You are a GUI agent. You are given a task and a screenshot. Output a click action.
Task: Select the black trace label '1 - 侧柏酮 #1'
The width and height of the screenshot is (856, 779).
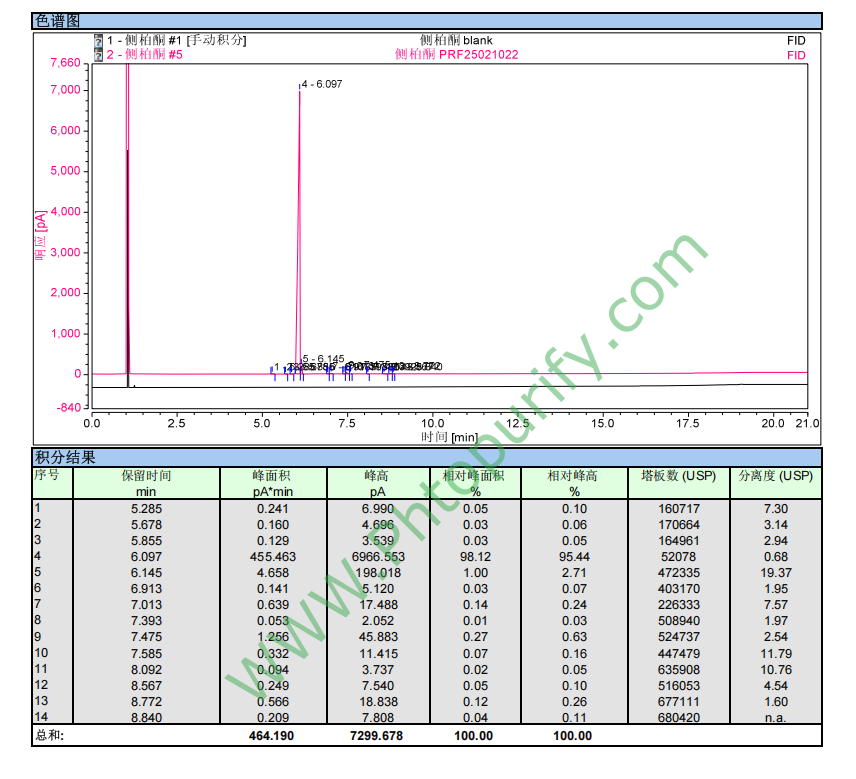point(145,40)
